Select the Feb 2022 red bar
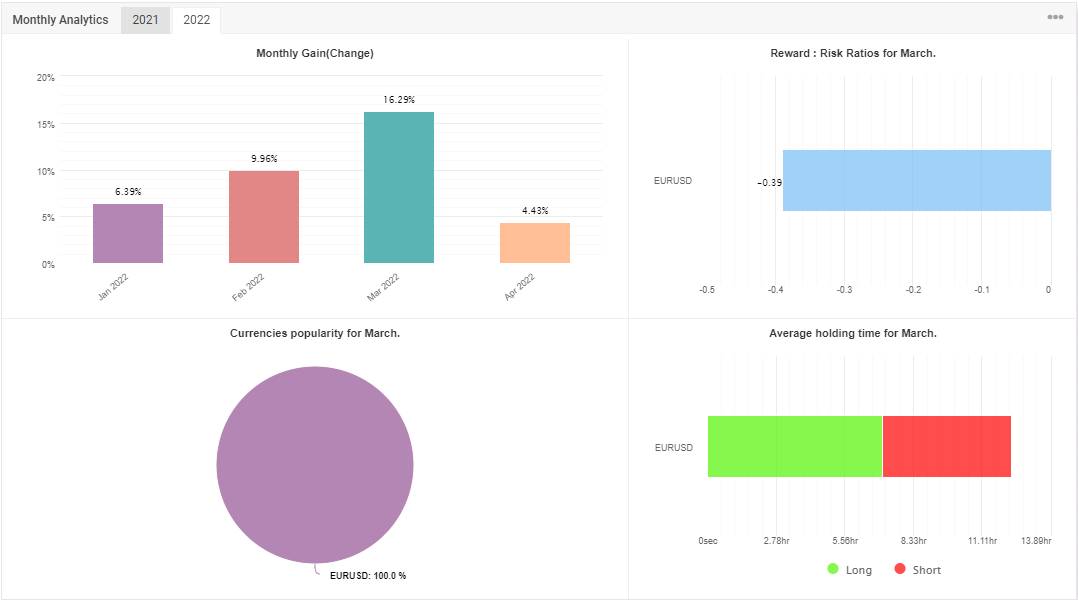 click(264, 217)
